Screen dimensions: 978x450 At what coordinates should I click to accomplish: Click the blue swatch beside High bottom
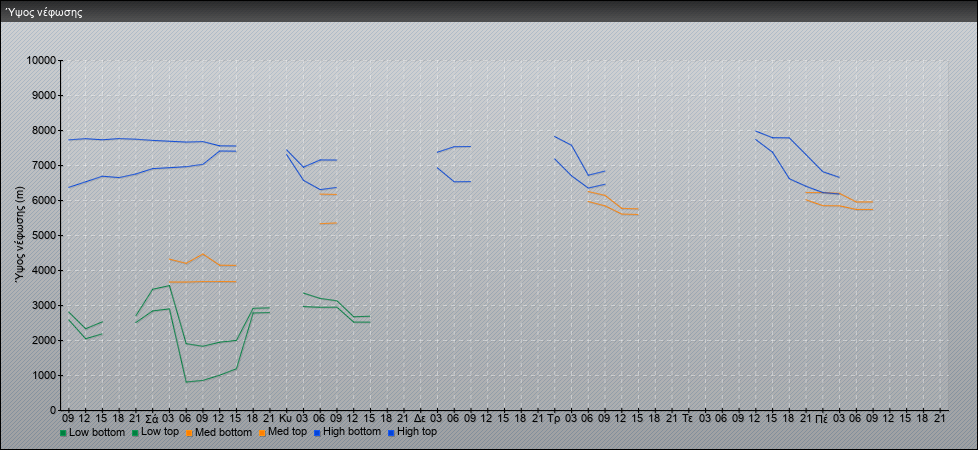coord(319,433)
